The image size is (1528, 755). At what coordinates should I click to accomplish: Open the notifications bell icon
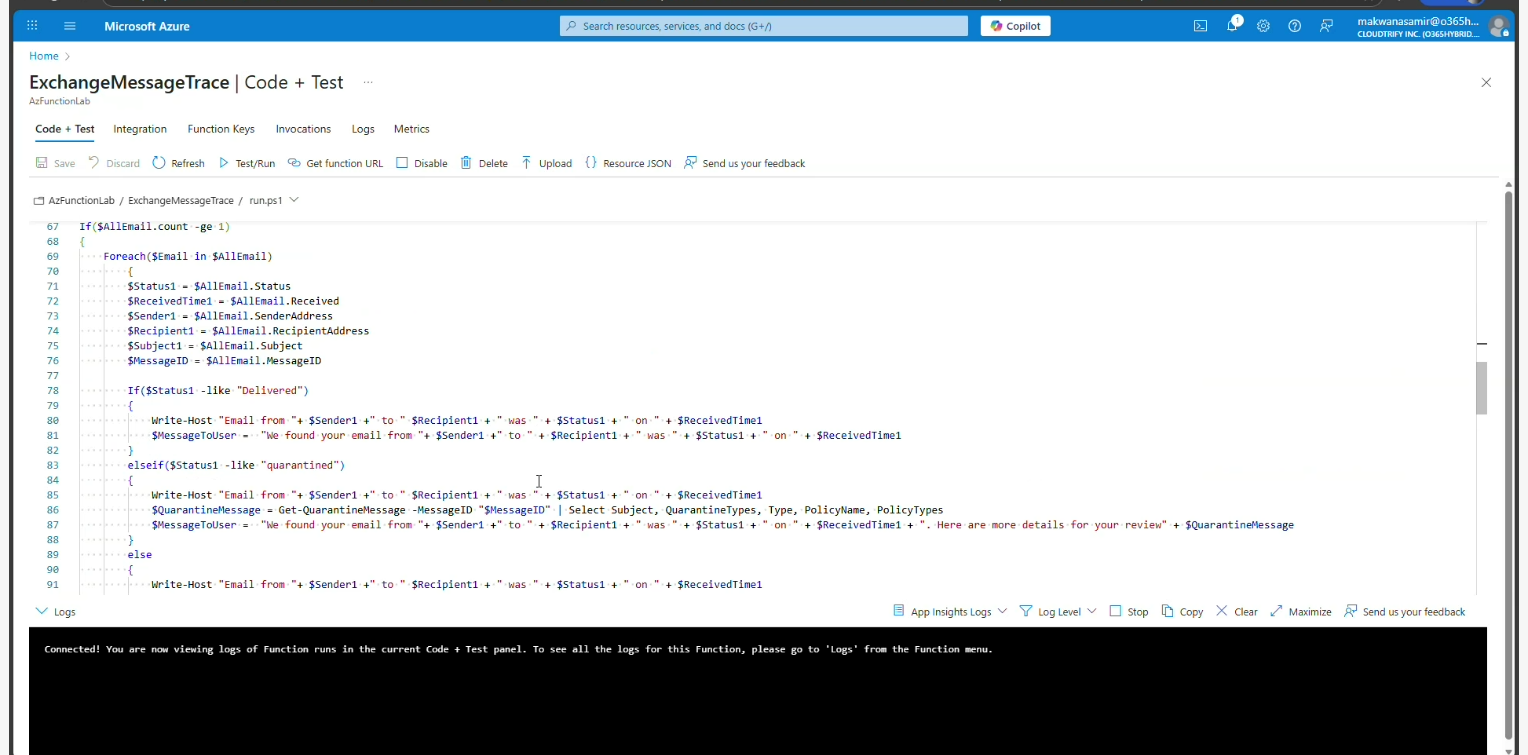(x=1232, y=26)
